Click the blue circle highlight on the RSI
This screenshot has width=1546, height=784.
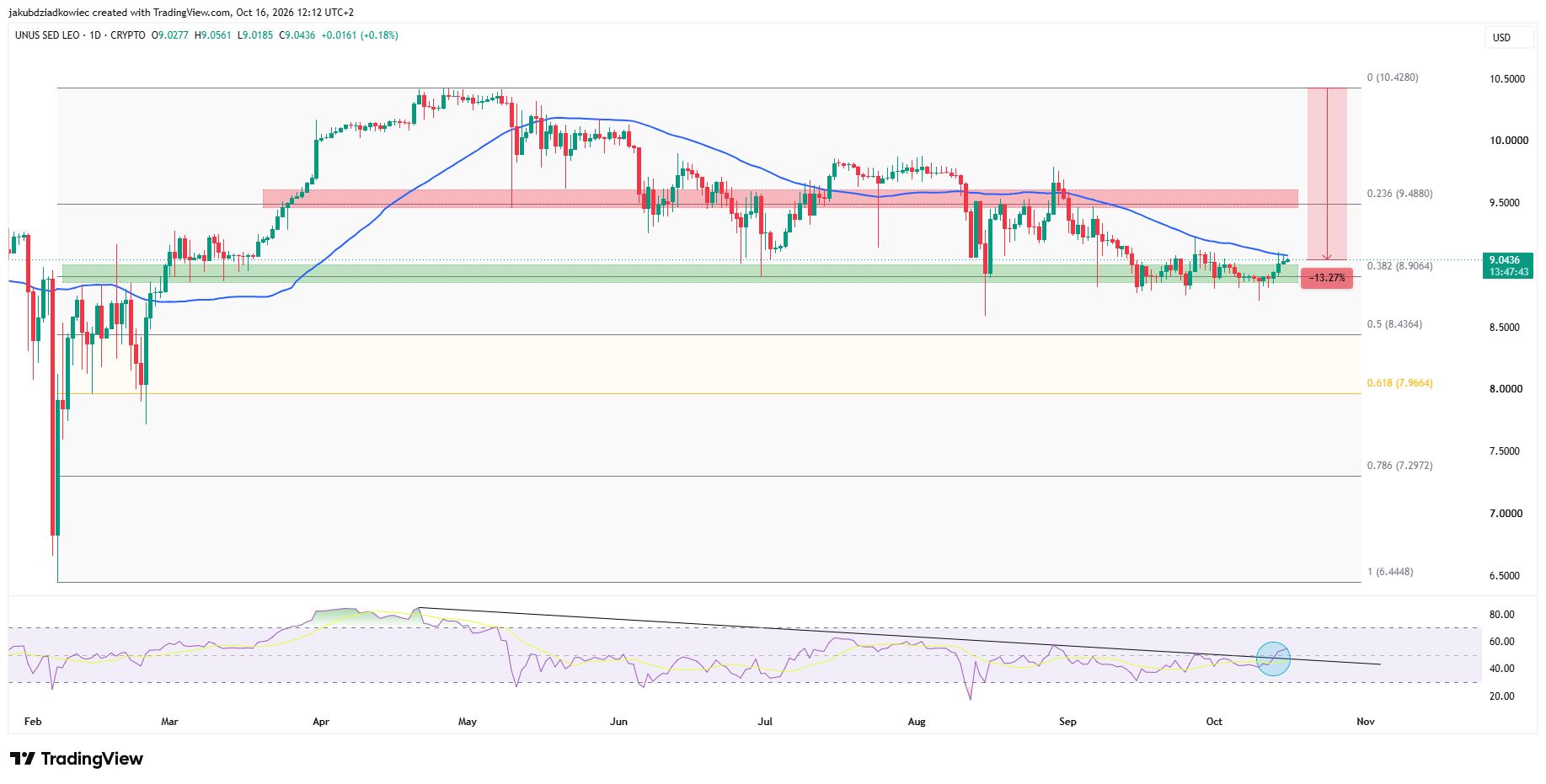click(1273, 659)
